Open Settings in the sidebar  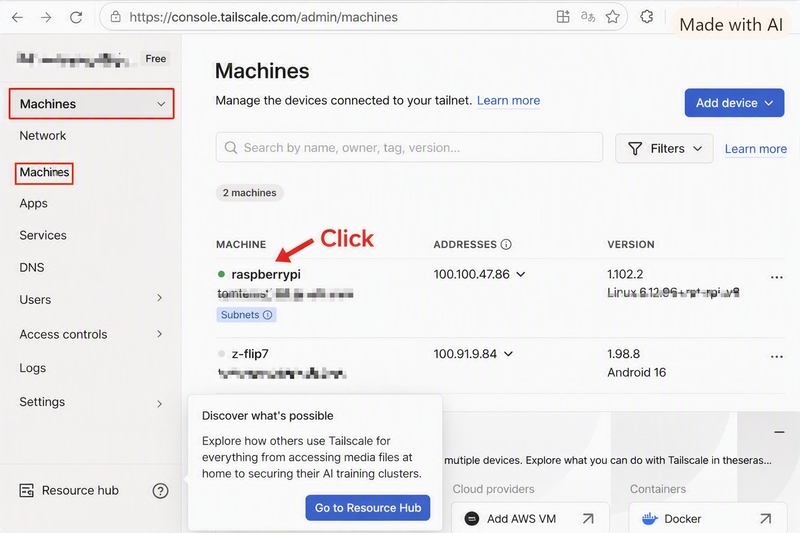pyautogui.click(x=42, y=402)
